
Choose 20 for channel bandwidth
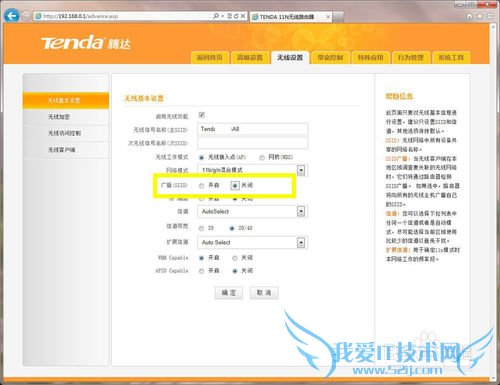pos(201,228)
